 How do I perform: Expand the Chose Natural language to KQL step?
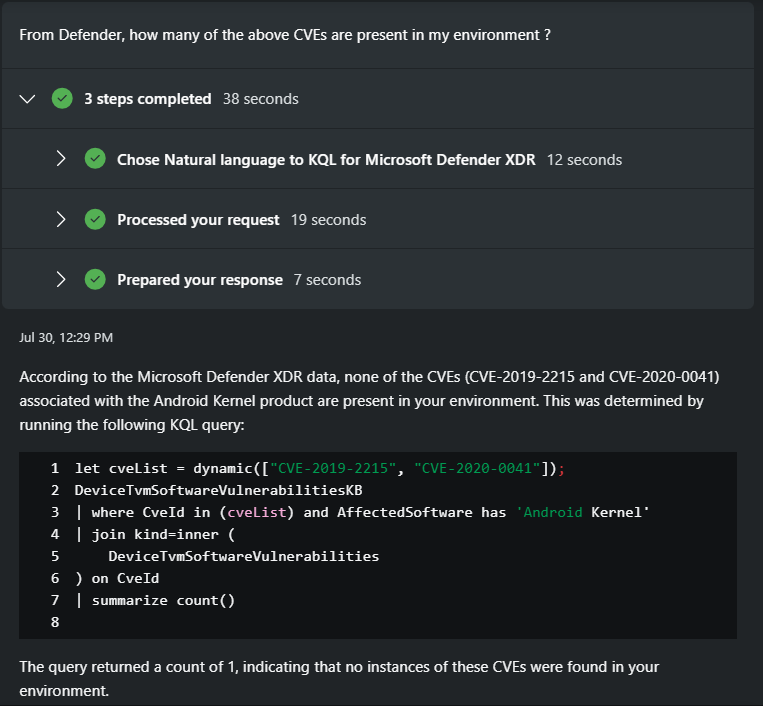(61, 159)
